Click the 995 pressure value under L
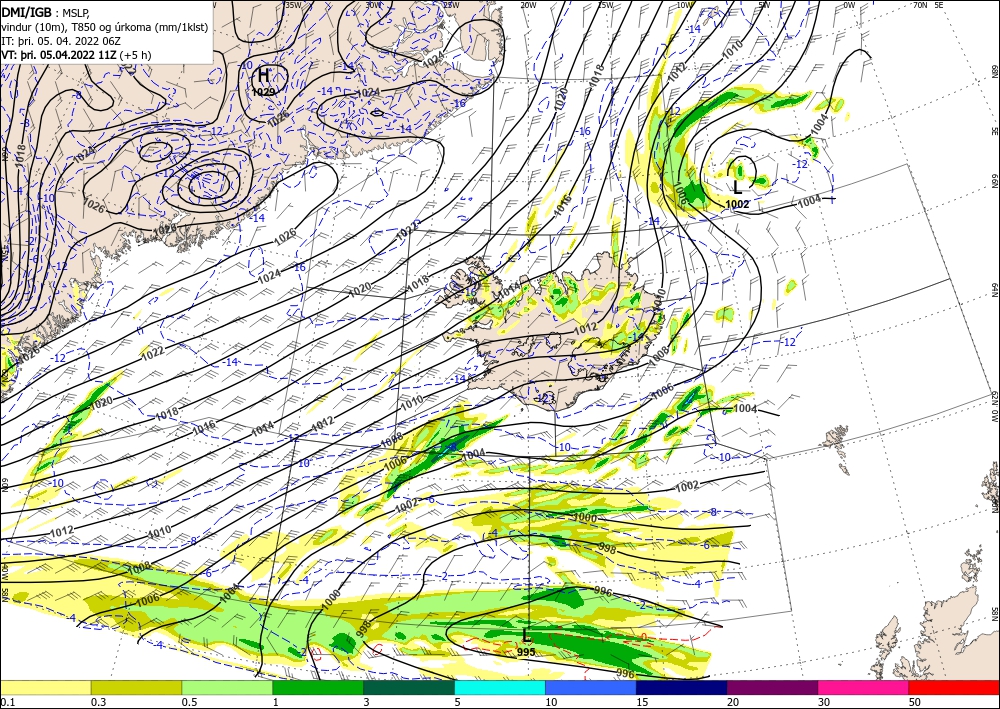Image resolution: width=1000 pixels, height=709 pixels. click(x=526, y=652)
